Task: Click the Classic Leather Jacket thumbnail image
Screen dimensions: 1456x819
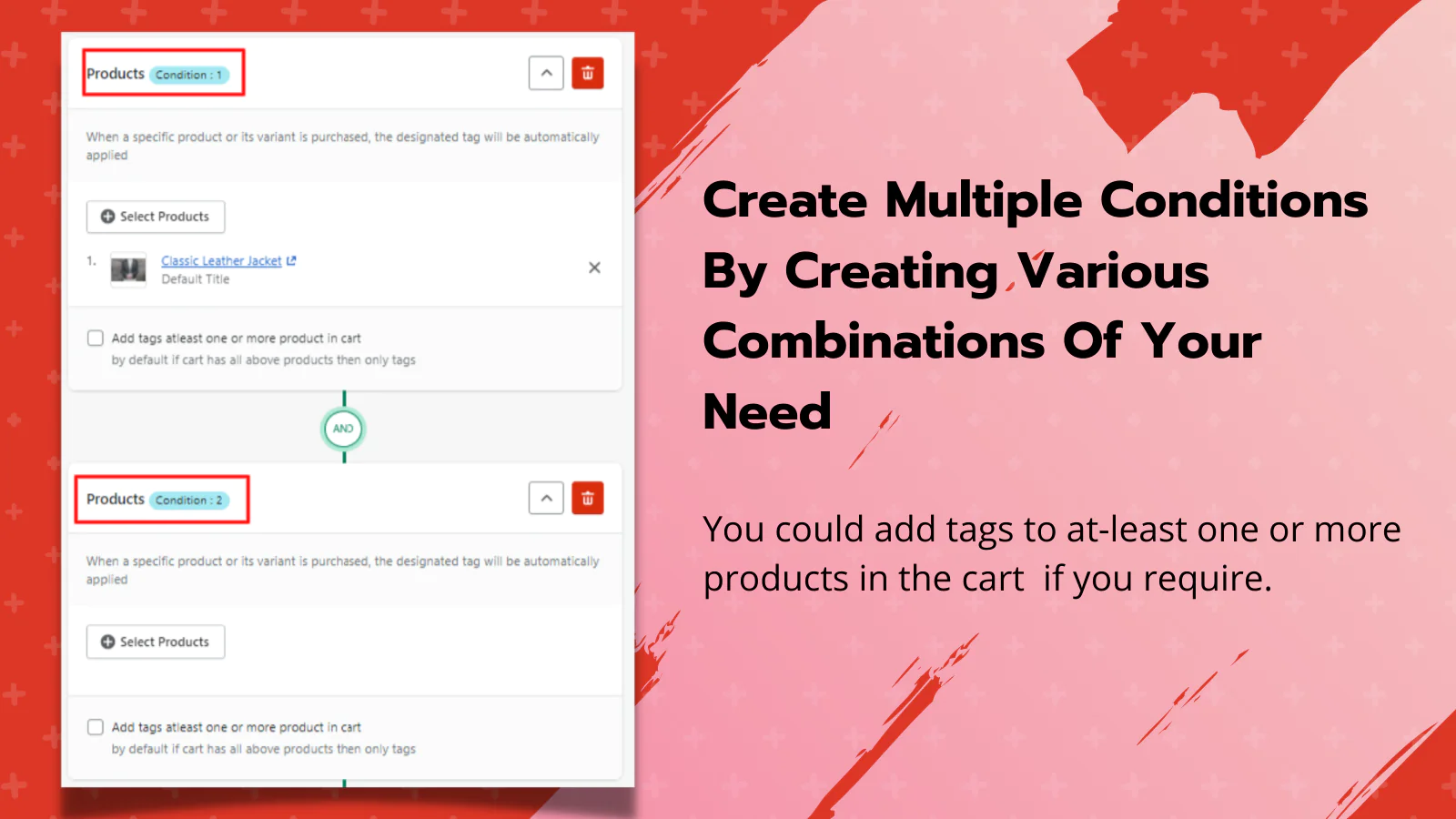Action: pyautogui.click(x=128, y=269)
